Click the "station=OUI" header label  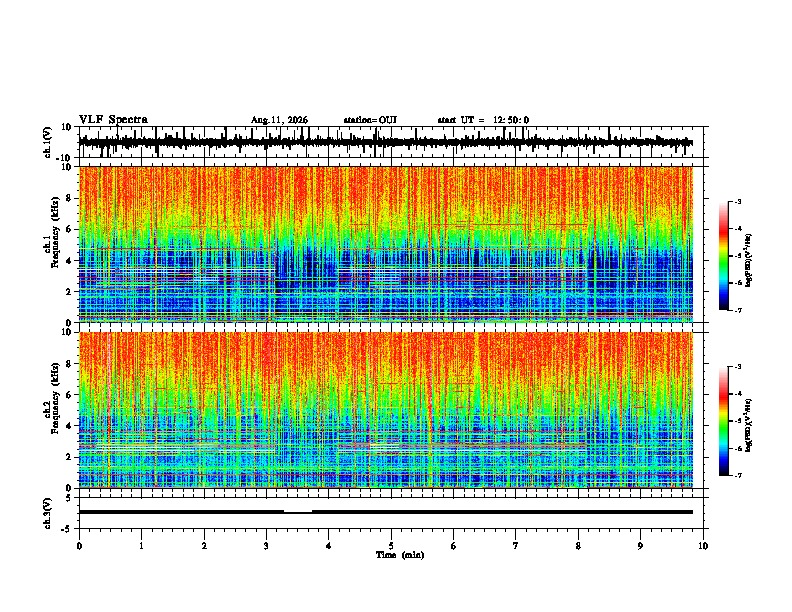370,120
